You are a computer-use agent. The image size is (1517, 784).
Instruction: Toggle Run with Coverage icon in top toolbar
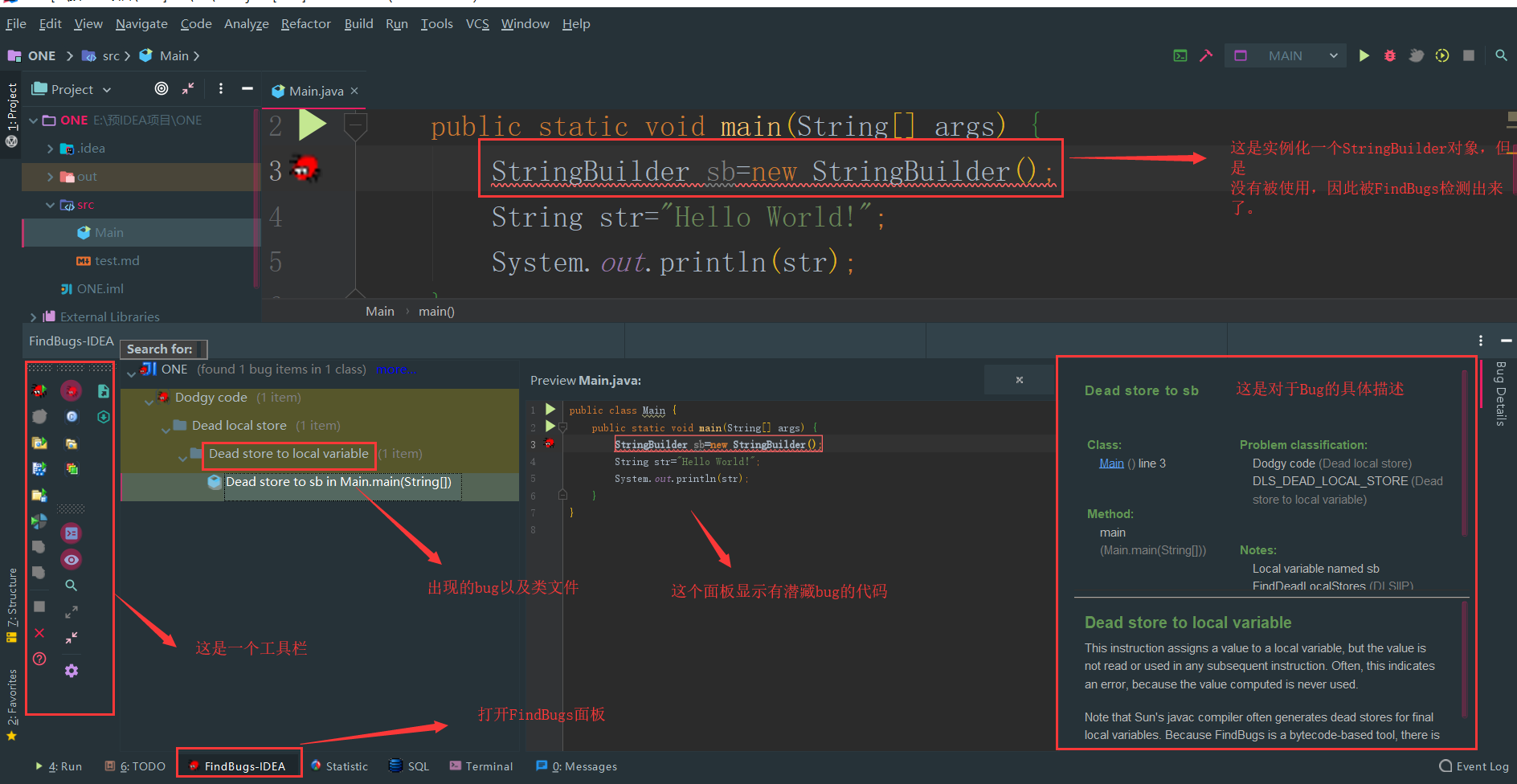[x=1441, y=55]
